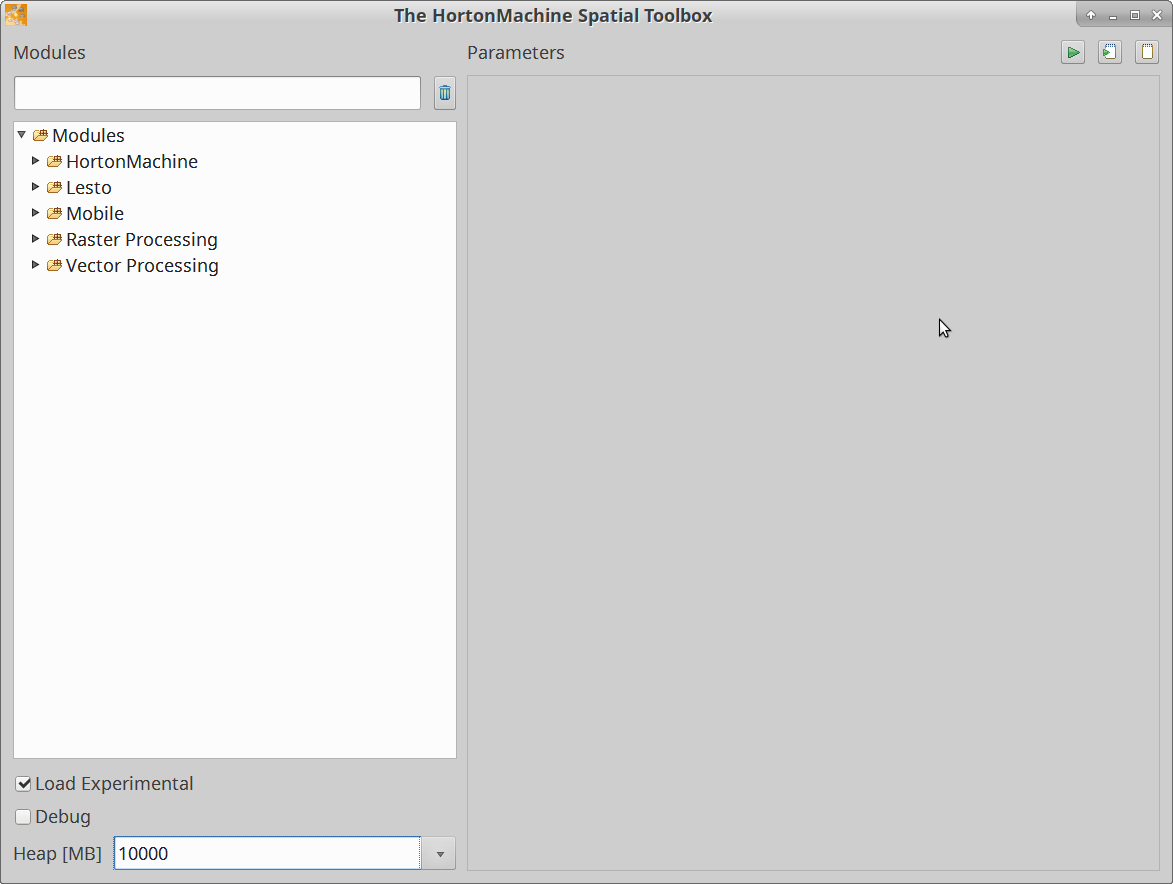
Task: Click the Raster Processing folder icon
Action: [x=55, y=239]
